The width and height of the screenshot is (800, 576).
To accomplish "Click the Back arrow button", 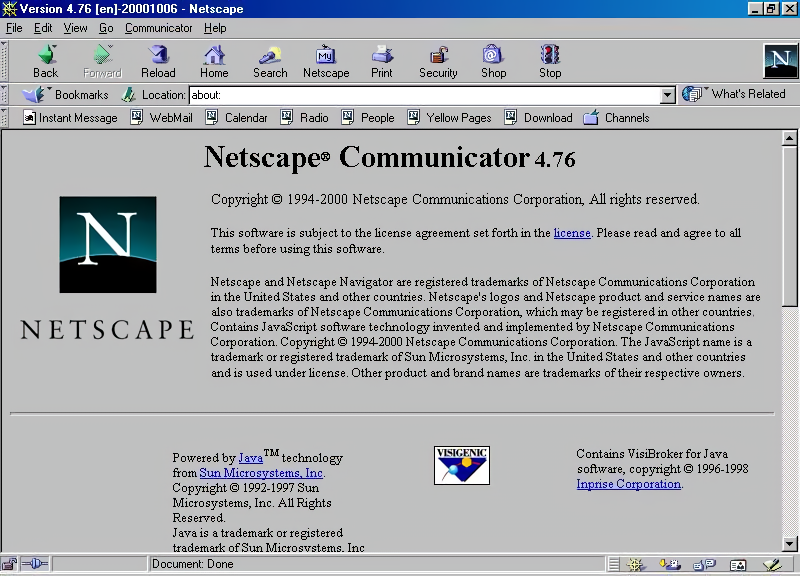I will point(46,60).
